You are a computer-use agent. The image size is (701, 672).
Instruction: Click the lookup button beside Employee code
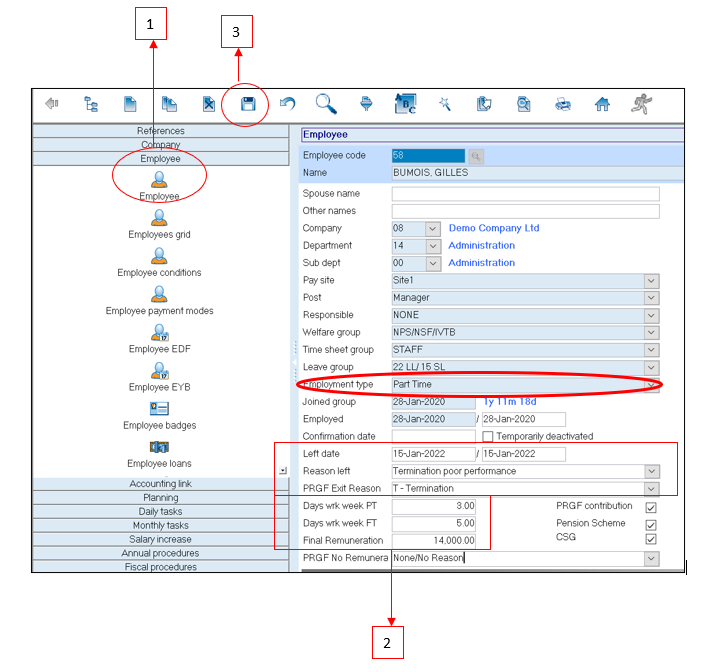476,156
